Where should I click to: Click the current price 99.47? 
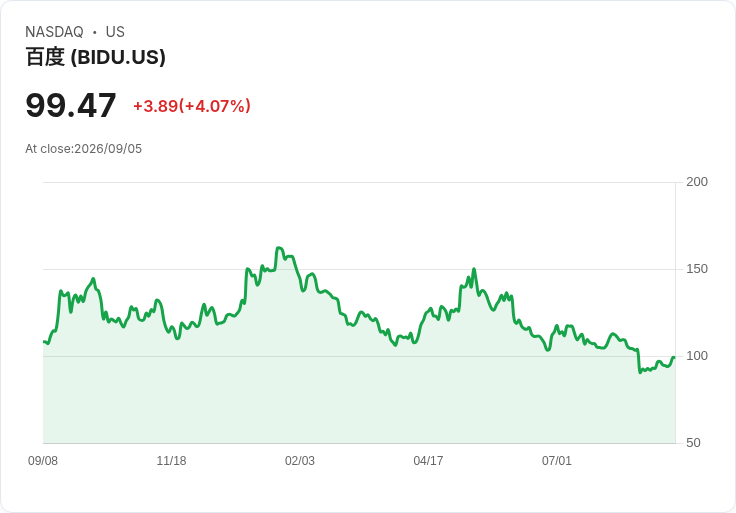[x=71, y=105]
